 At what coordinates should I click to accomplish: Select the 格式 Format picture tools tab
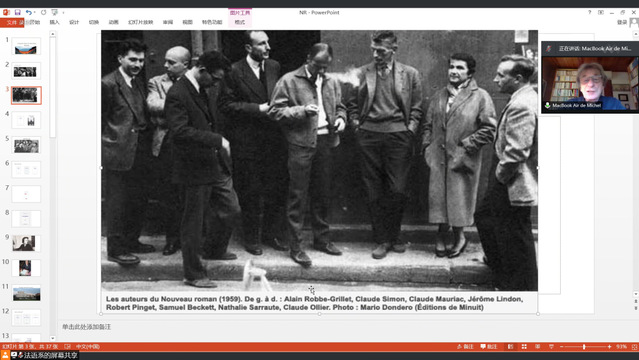point(240,22)
